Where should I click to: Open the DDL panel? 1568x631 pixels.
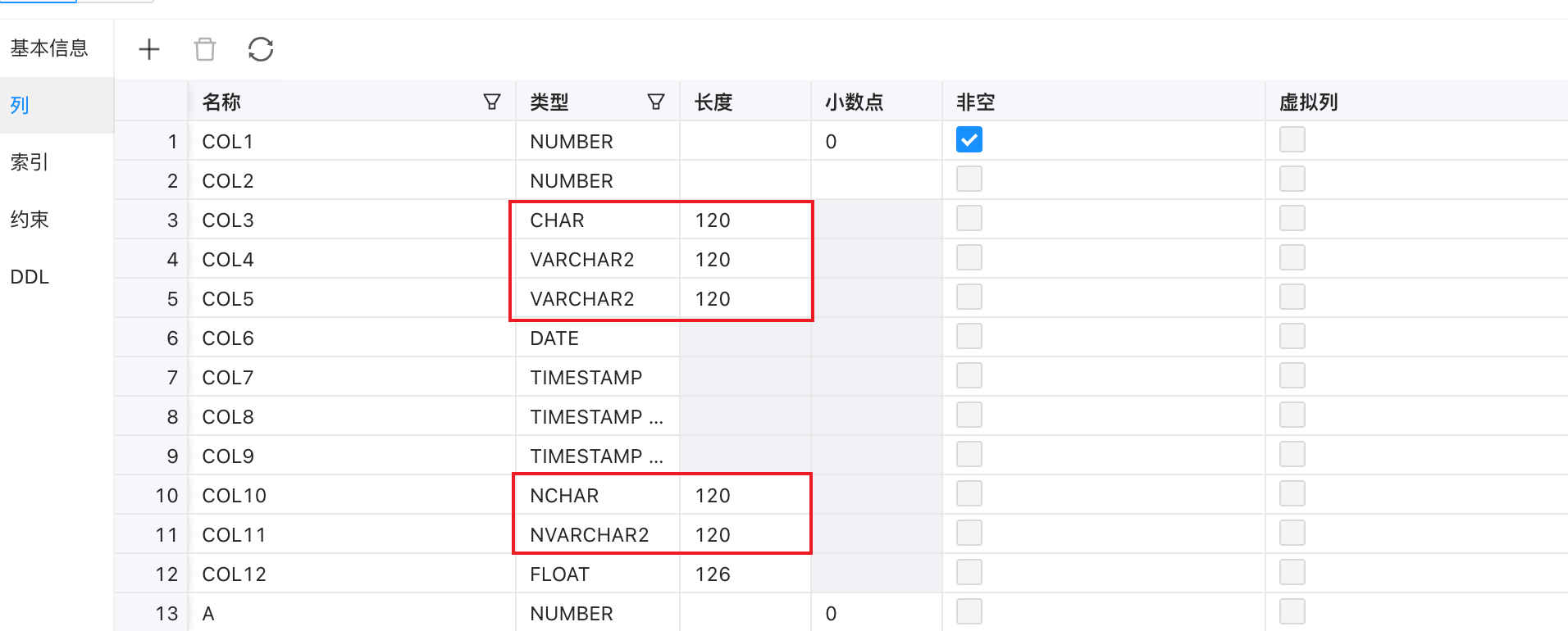[29, 277]
